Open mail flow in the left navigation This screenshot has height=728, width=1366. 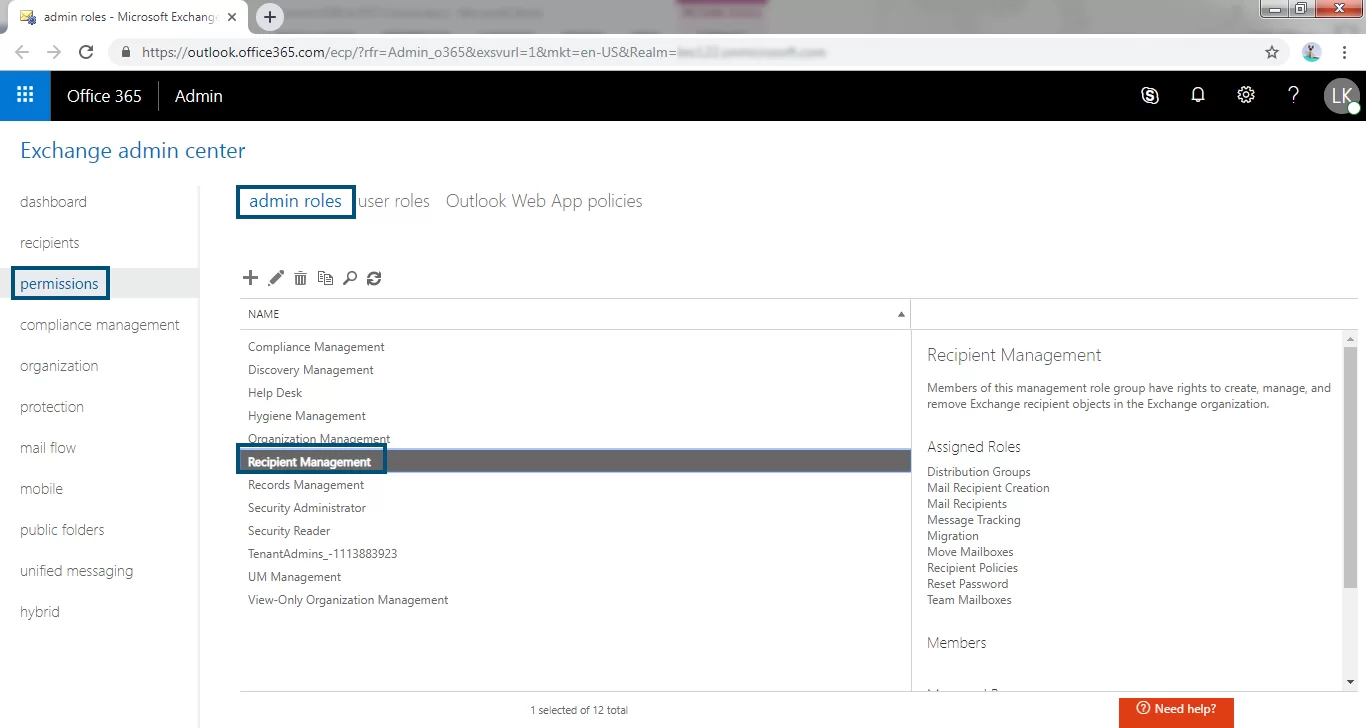pyautogui.click(x=48, y=448)
